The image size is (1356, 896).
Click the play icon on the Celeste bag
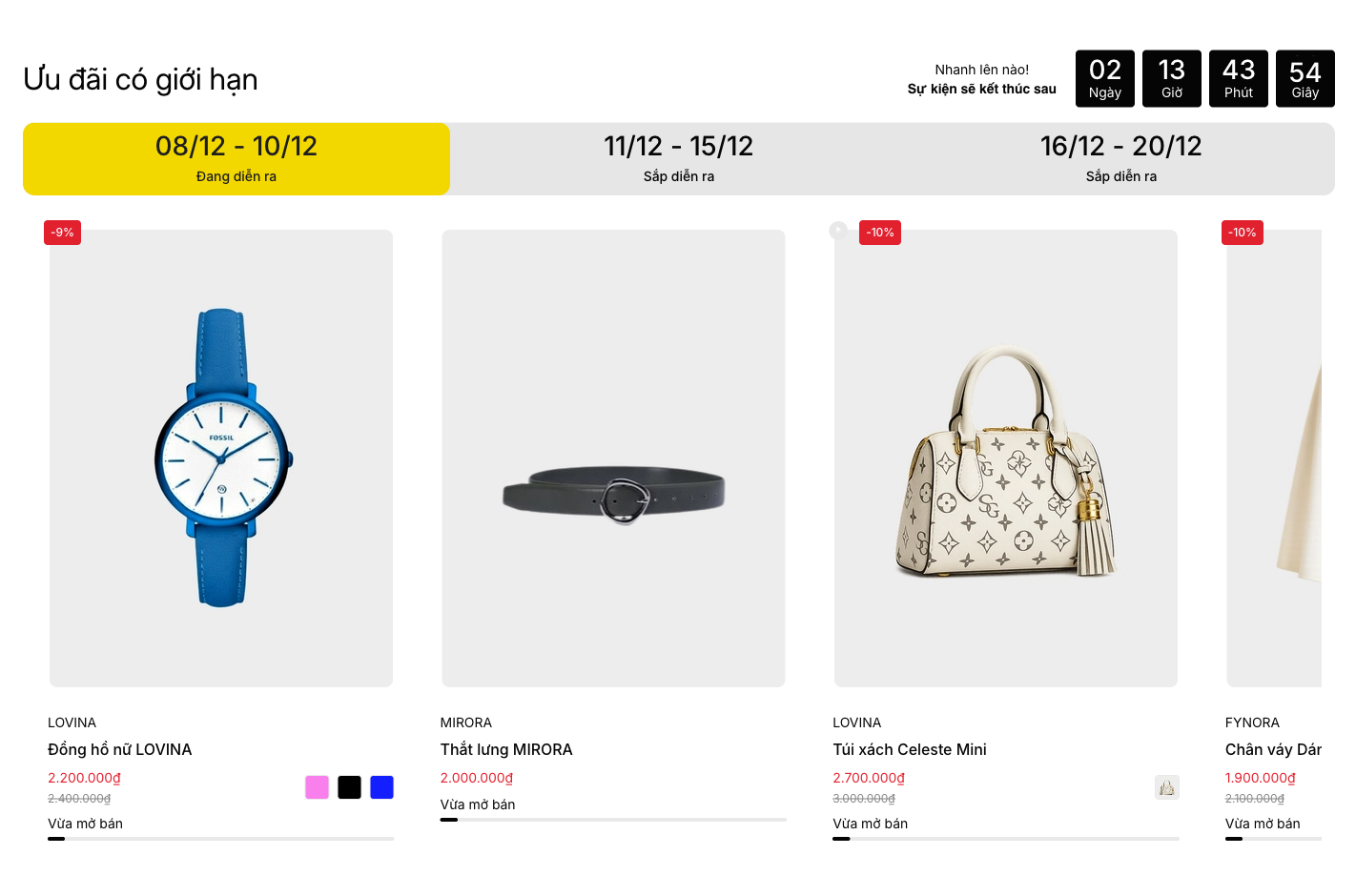838,231
